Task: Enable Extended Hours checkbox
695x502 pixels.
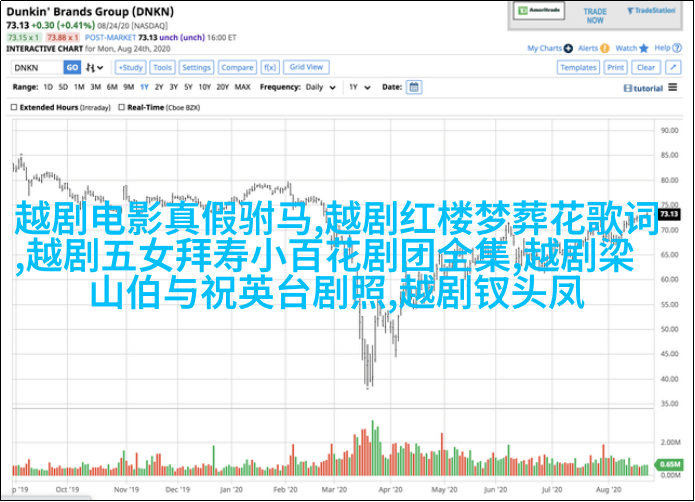Action: 14,107
